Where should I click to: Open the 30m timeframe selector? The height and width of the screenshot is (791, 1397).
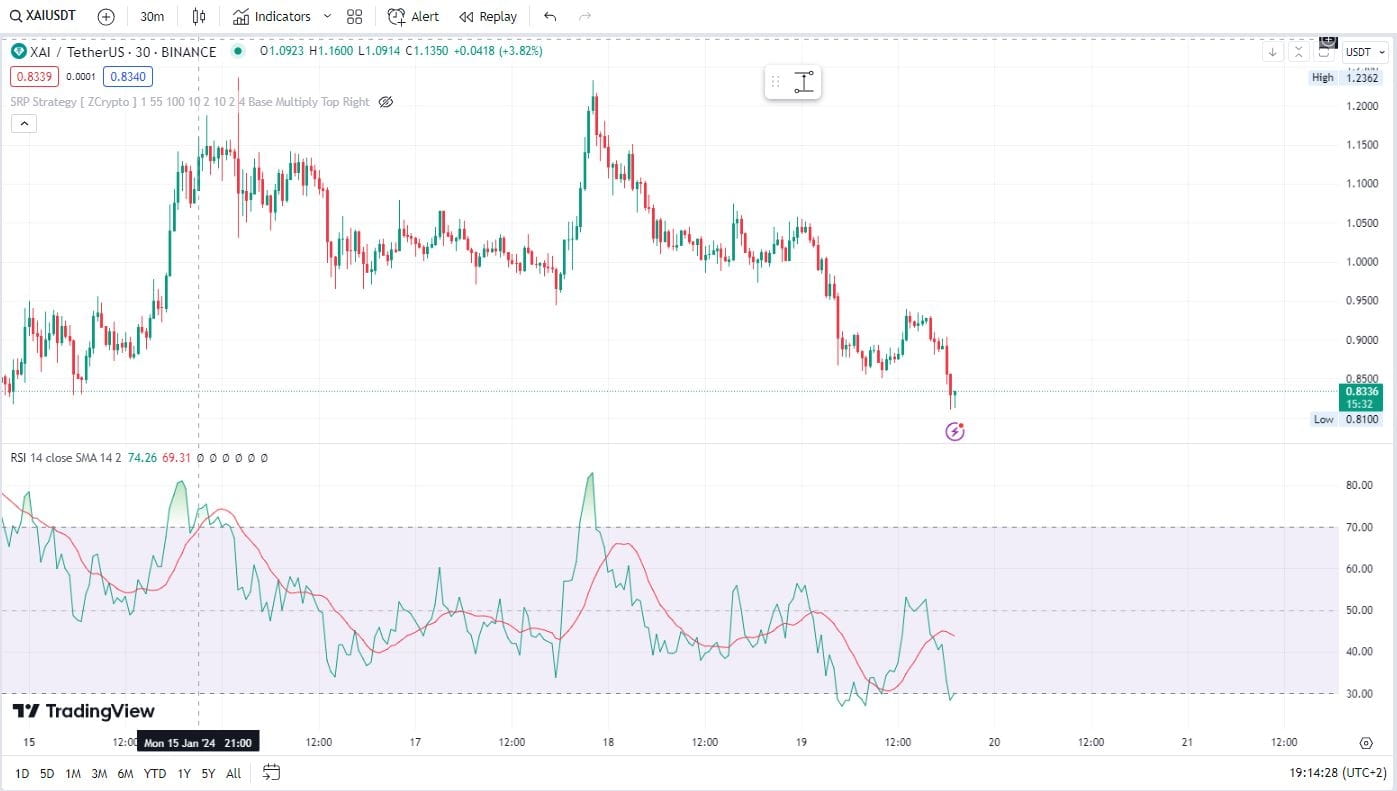coord(151,16)
